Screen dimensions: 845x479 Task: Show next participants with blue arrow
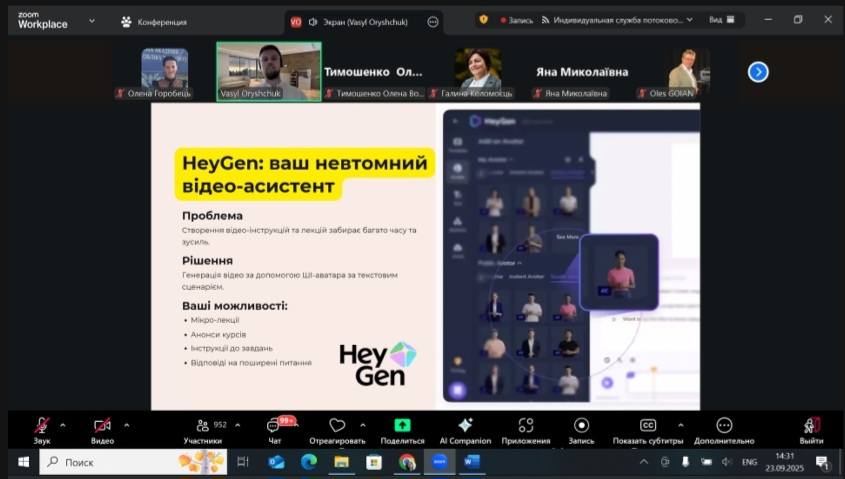758,71
